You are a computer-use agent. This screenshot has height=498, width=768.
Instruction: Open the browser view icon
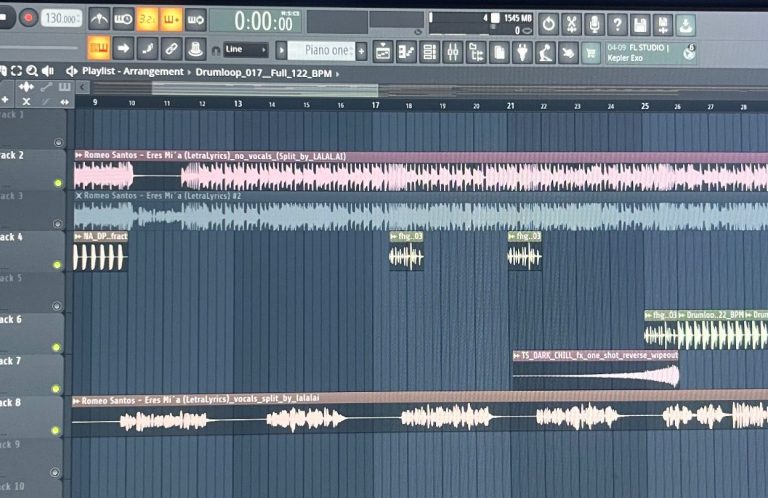476,52
